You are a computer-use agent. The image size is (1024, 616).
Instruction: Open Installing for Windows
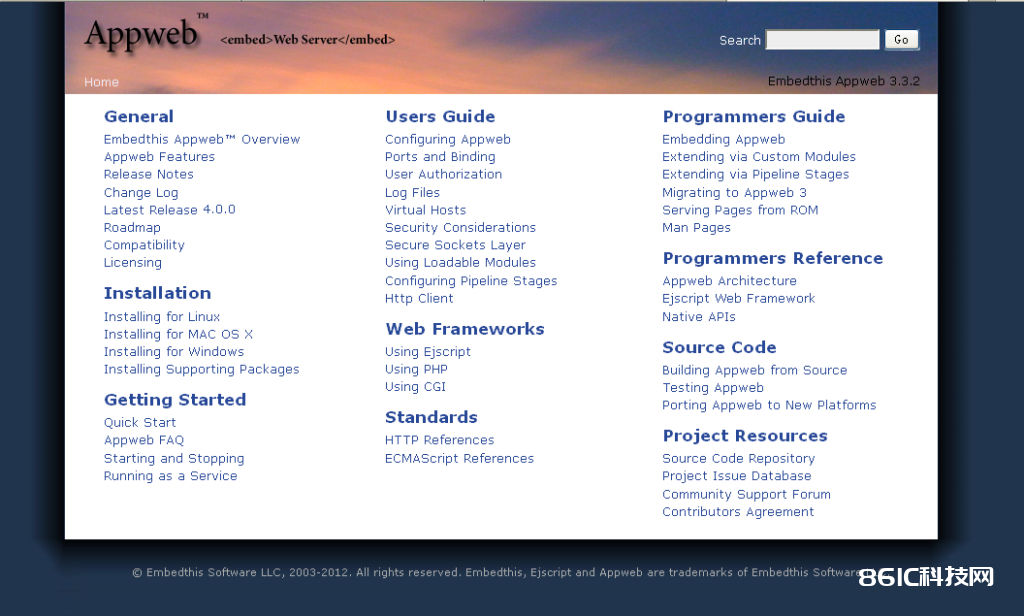(x=174, y=352)
